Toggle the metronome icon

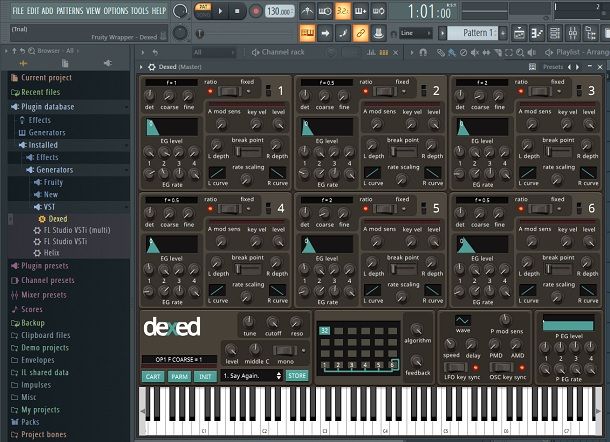(x=307, y=11)
